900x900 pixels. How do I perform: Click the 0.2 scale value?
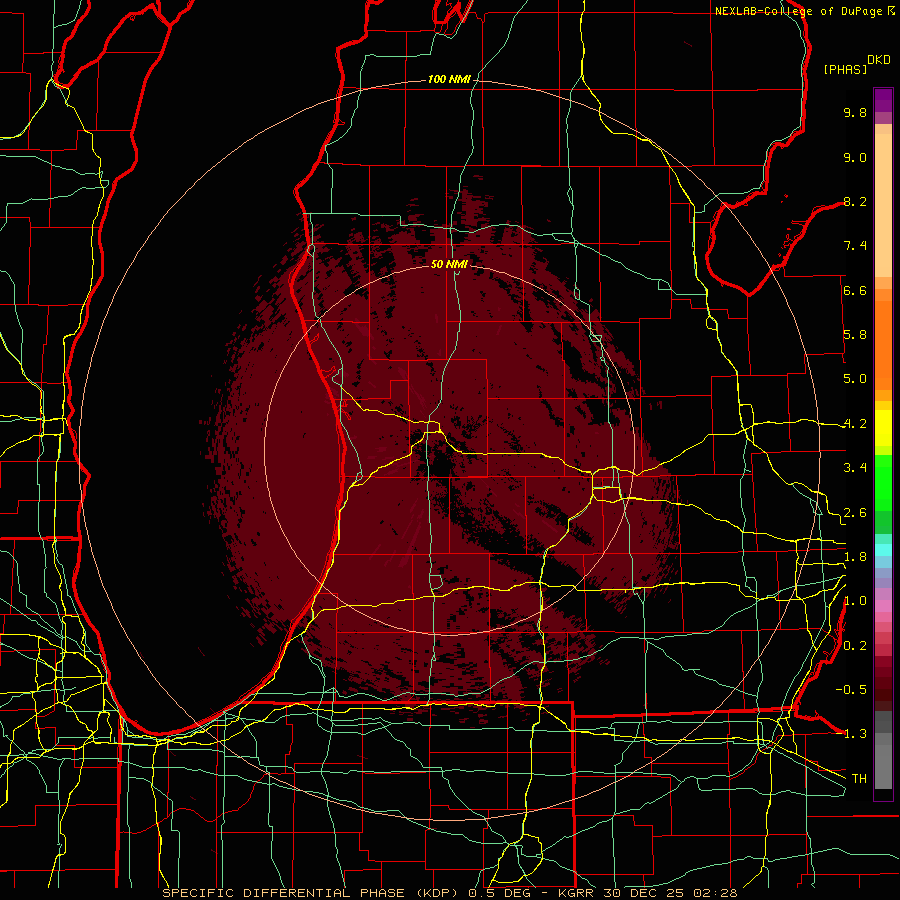(855, 646)
